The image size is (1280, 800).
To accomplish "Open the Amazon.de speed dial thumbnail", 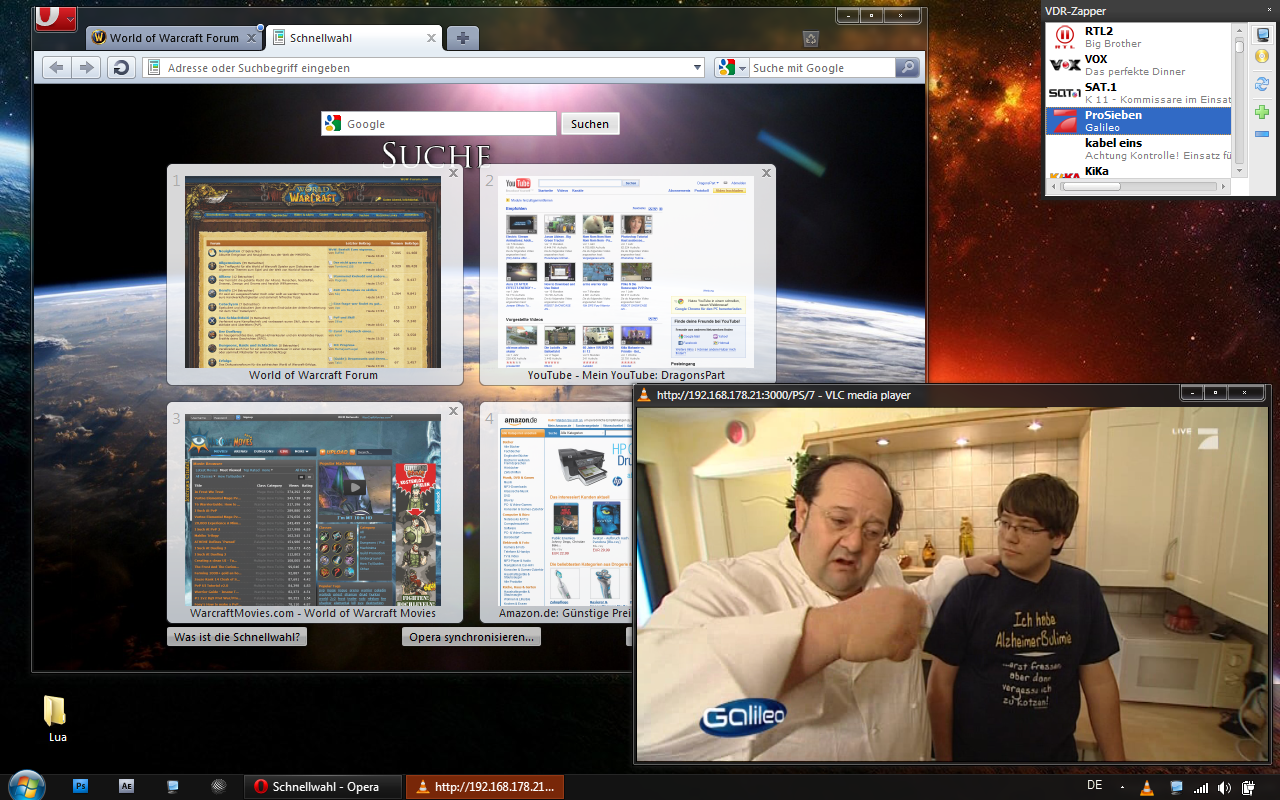I will tap(565, 510).
